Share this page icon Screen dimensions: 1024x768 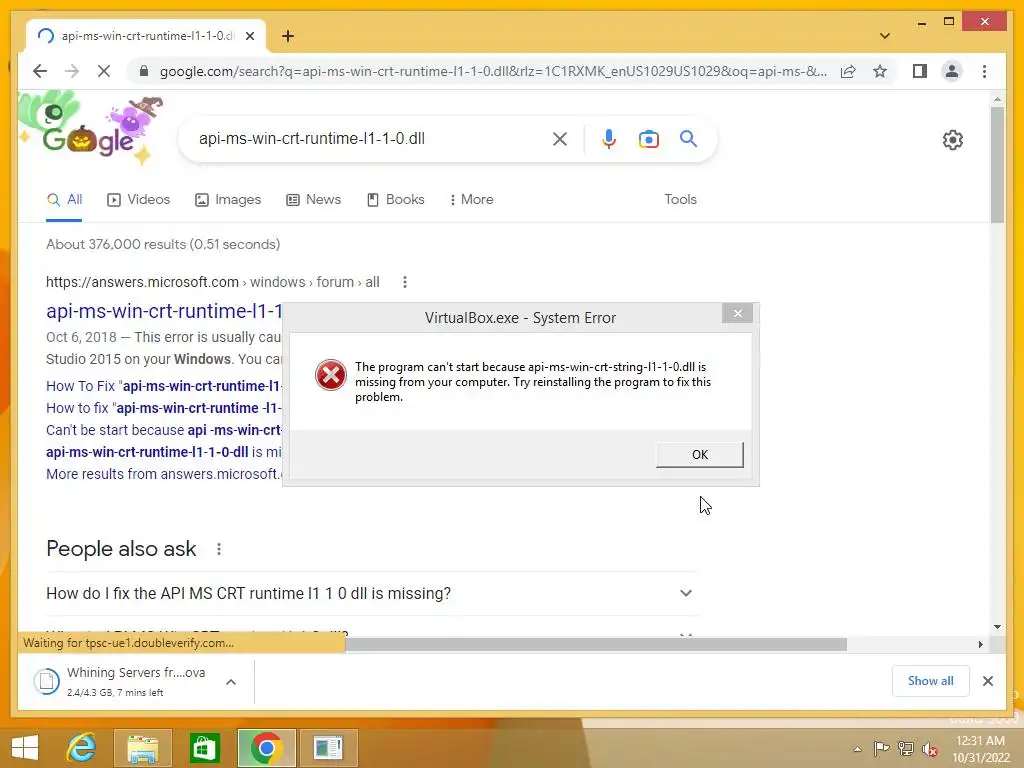[x=848, y=71]
